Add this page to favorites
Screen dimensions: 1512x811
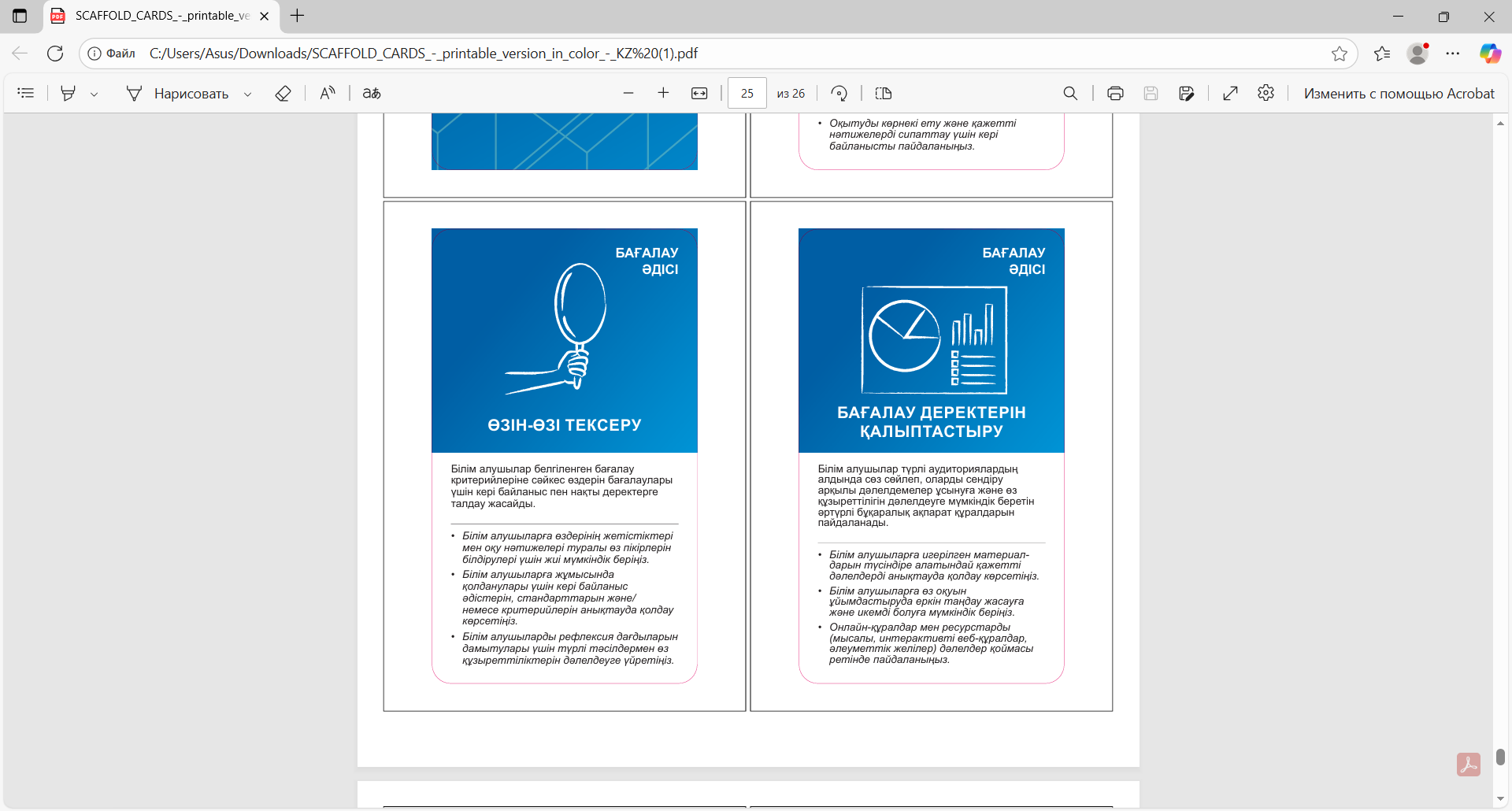[1340, 54]
